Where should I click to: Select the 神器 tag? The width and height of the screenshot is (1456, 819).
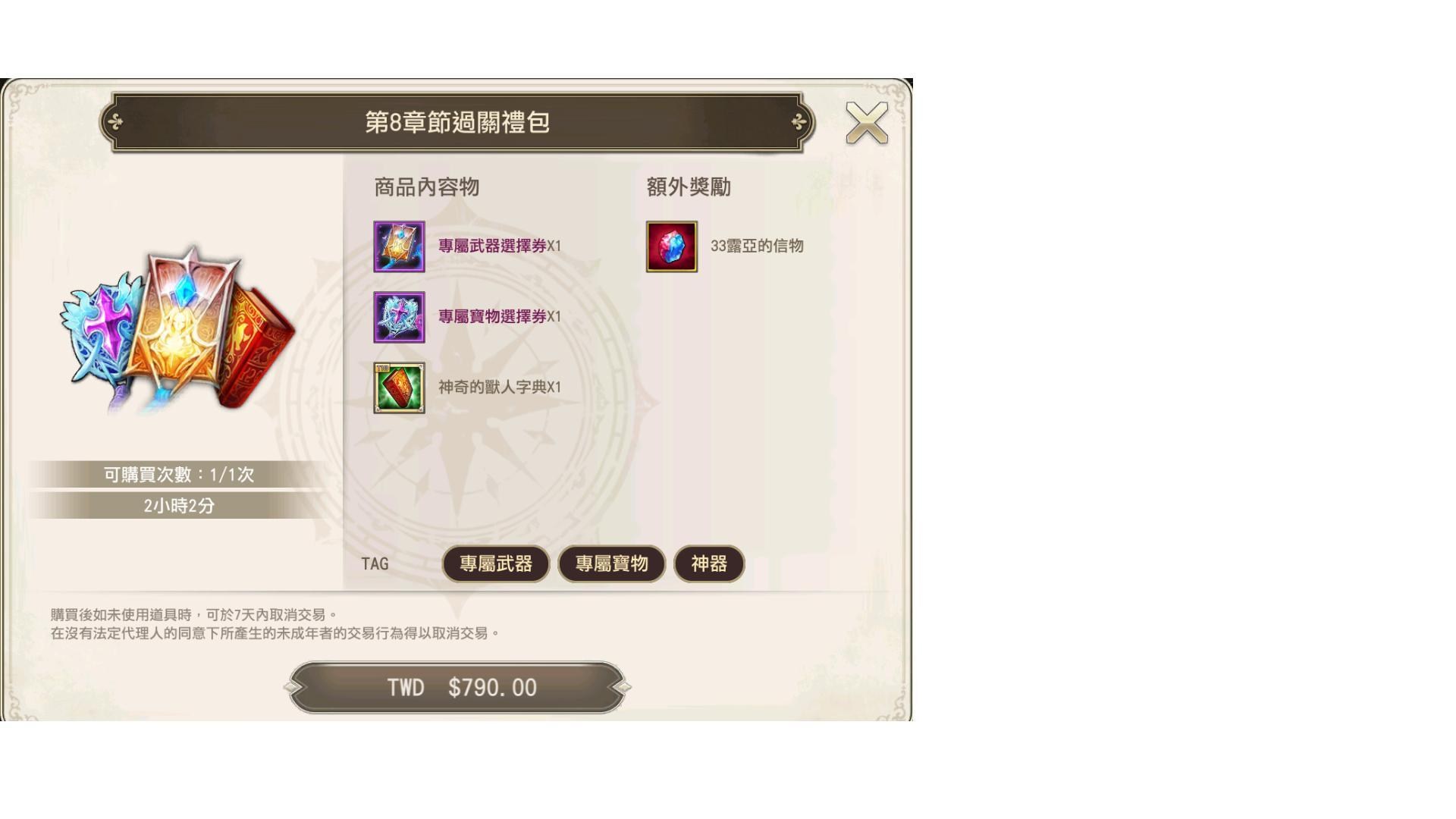click(x=709, y=563)
